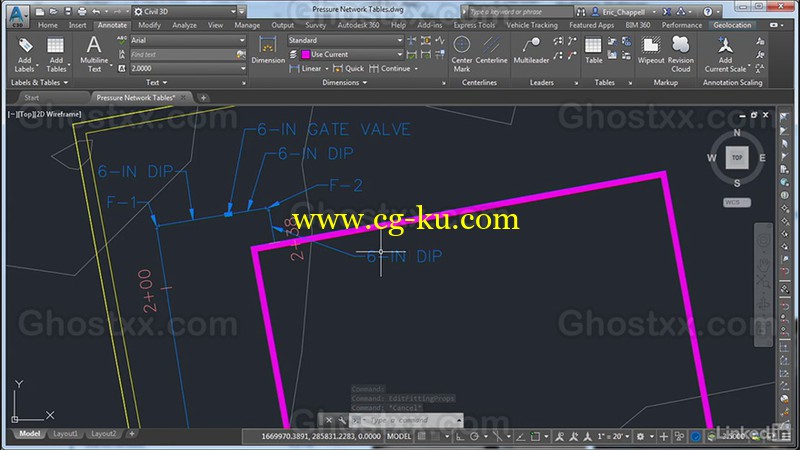Click the Continue dimension tool
This screenshot has height=450, width=800.
coord(391,68)
